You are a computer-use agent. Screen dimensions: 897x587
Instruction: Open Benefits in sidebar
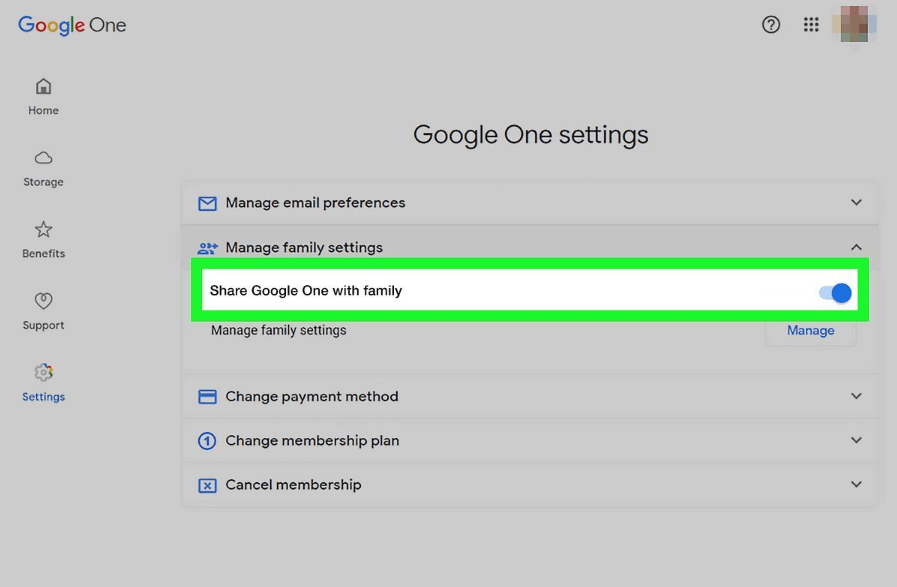point(43,239)
